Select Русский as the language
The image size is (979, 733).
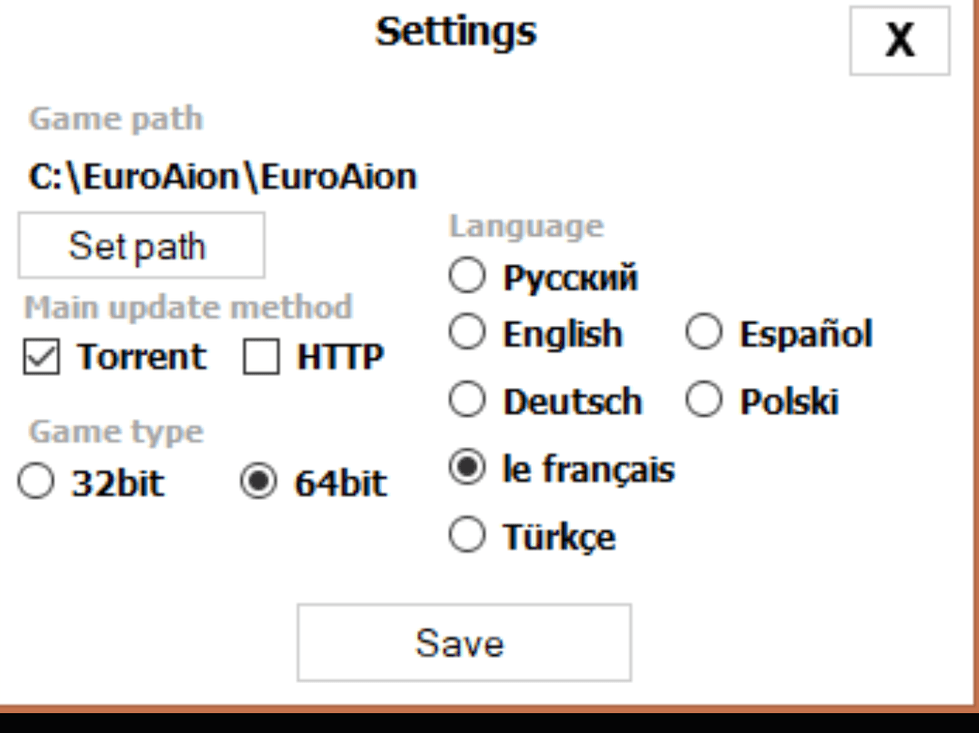pos(466,277)
